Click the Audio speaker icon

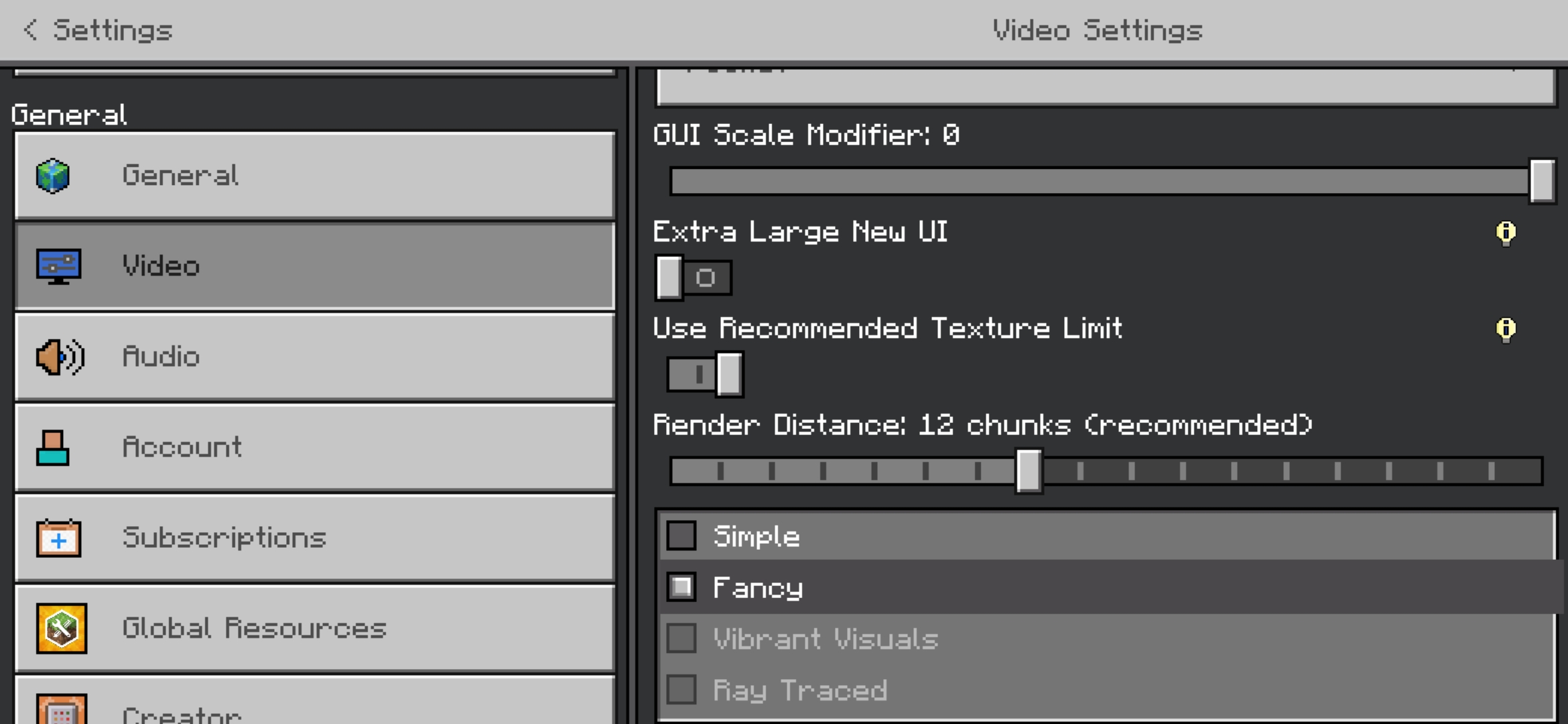pos(60,357)
